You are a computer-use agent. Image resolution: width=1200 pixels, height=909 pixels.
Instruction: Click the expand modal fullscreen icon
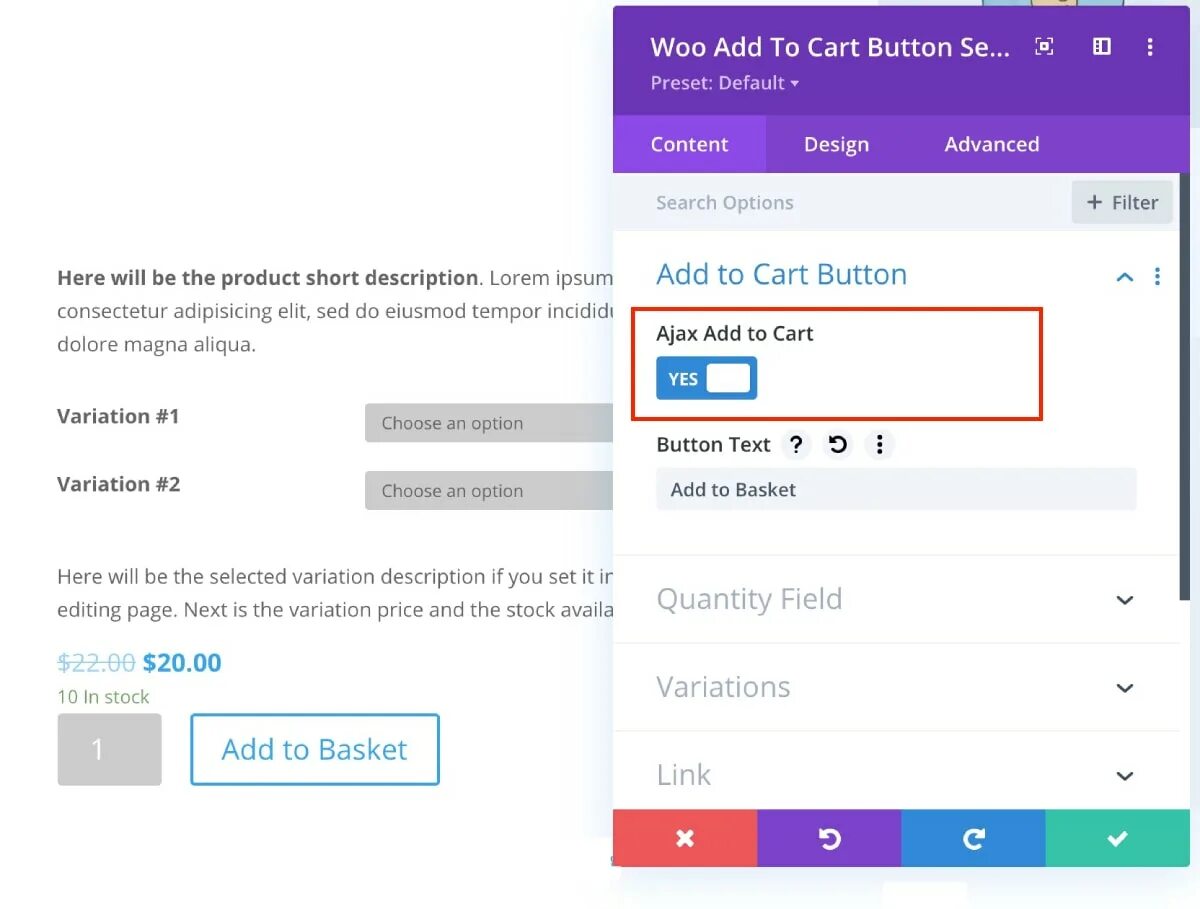point(1044,47)
